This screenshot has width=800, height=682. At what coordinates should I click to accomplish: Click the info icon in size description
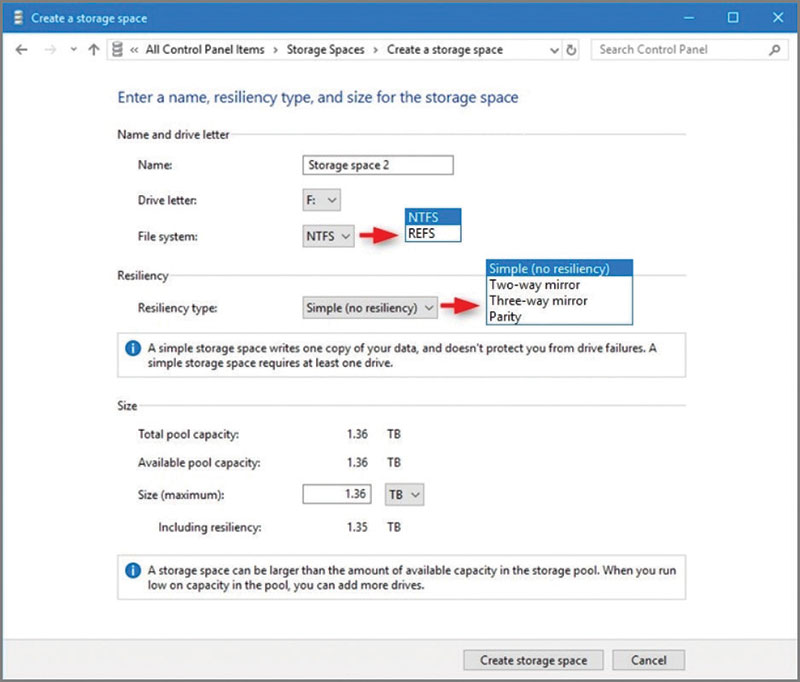click(x=132, y=570)
